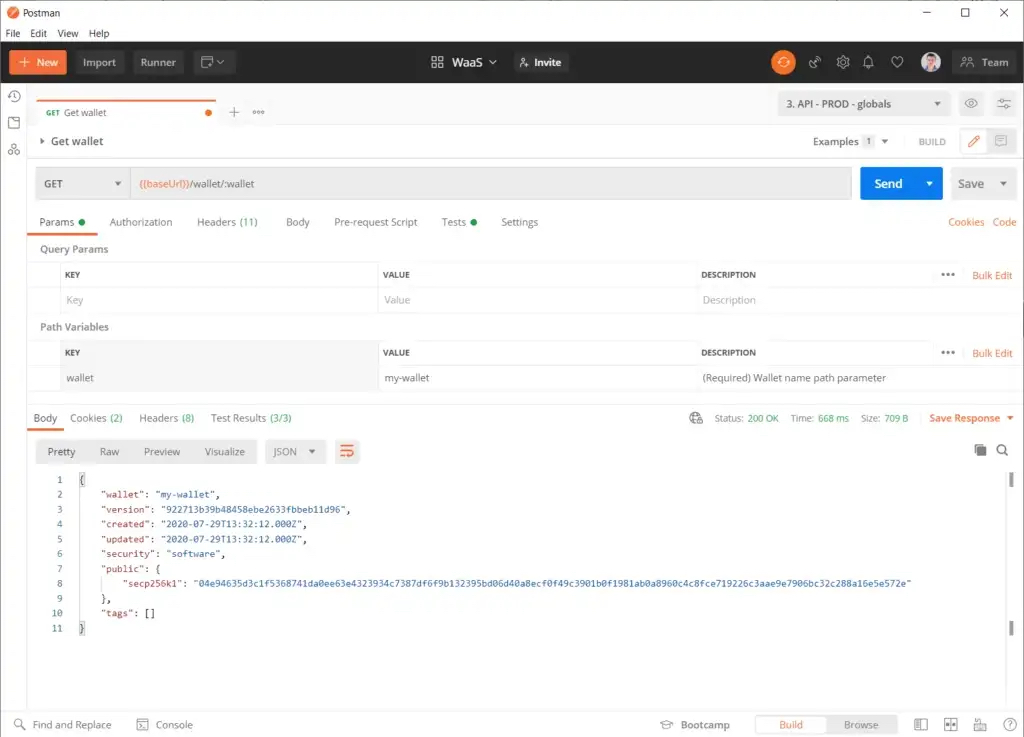Screen dimensions: 1024x737
Task: Search within the response body
Action: (x=1002, y=450)
